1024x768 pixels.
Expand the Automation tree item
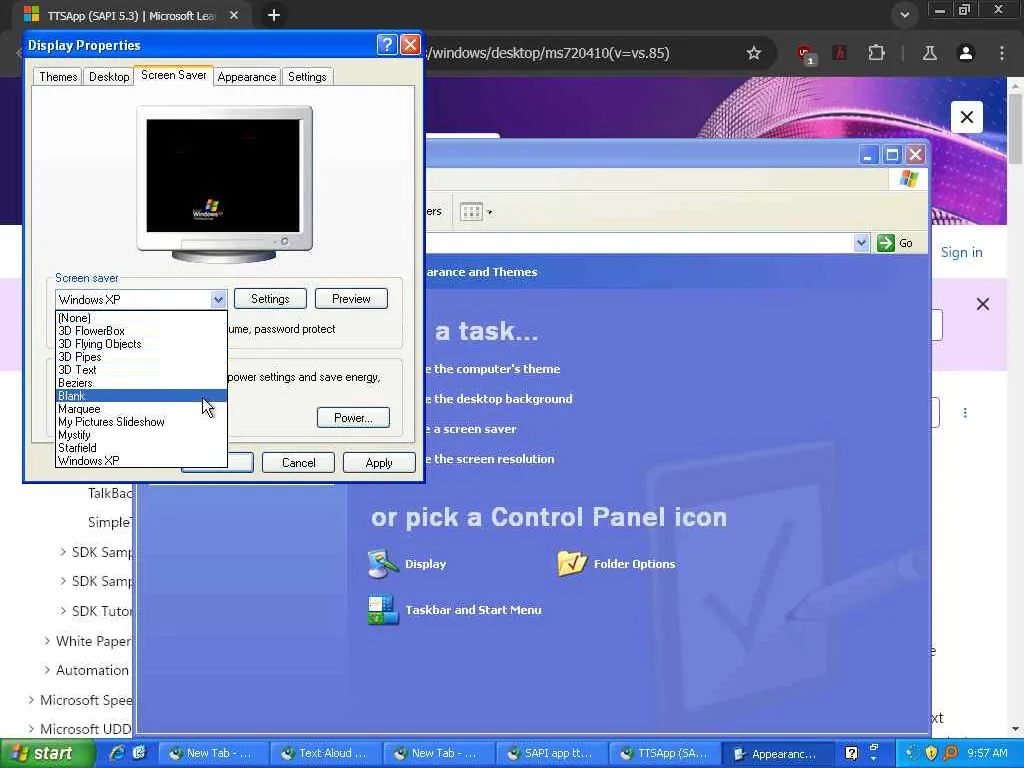click(x=47, y=670)
